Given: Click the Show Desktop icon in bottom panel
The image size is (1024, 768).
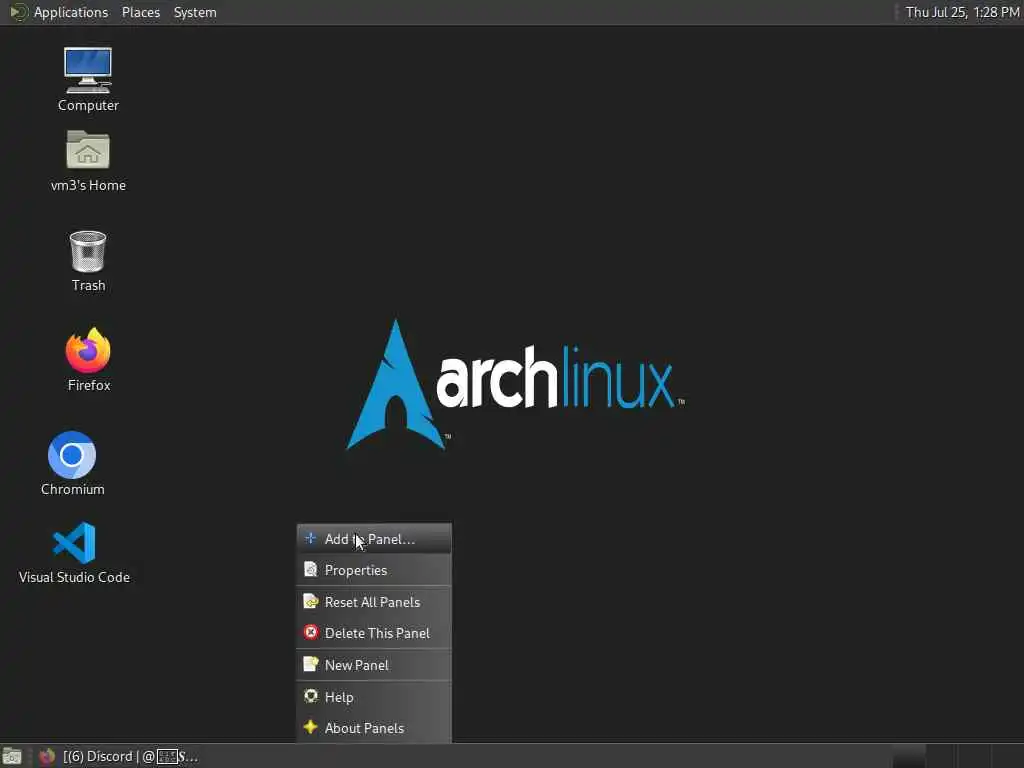Looking at the screenshot, I should point(12,756).
